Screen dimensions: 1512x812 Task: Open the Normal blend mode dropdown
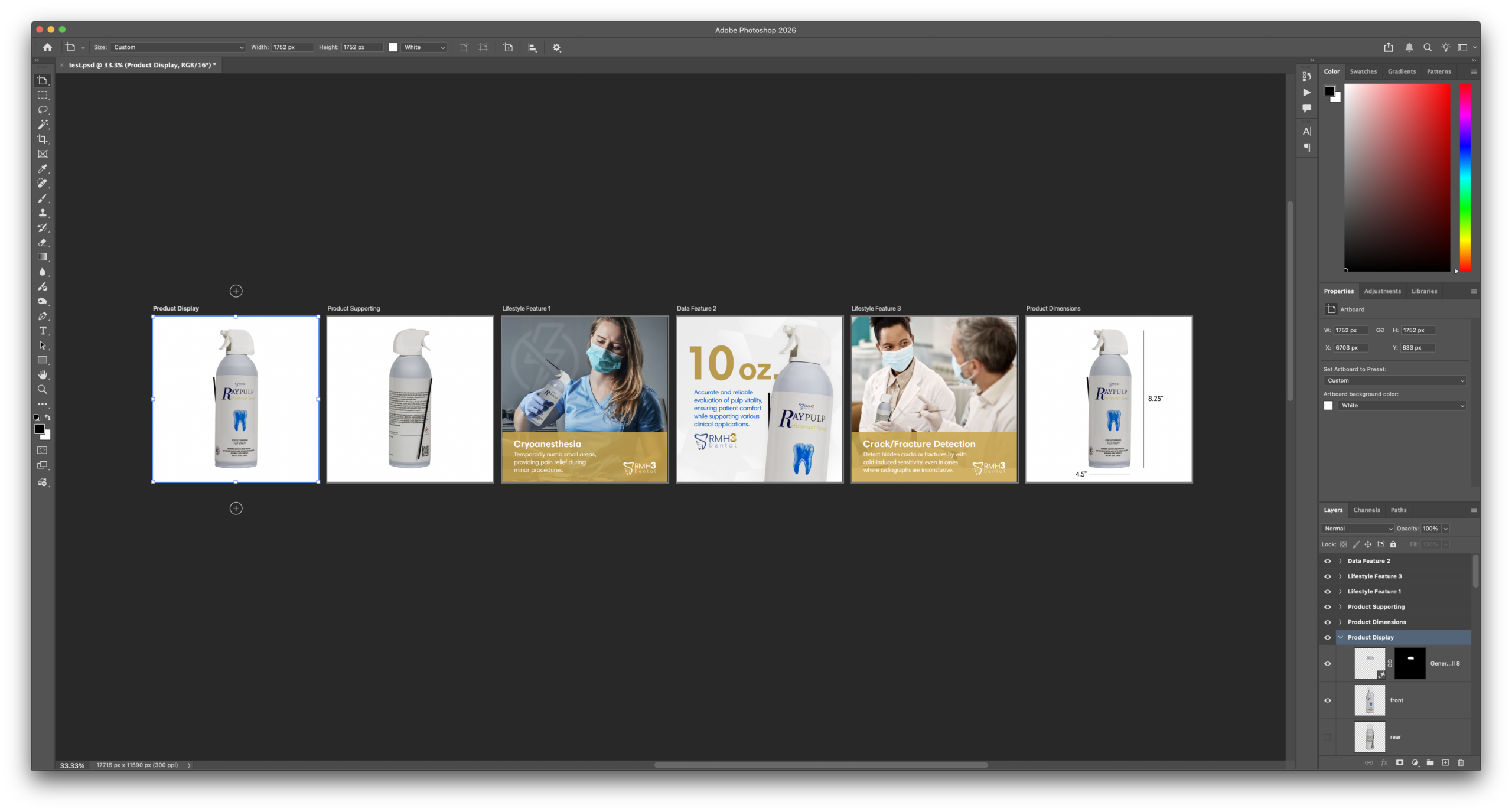point(1357,528)
